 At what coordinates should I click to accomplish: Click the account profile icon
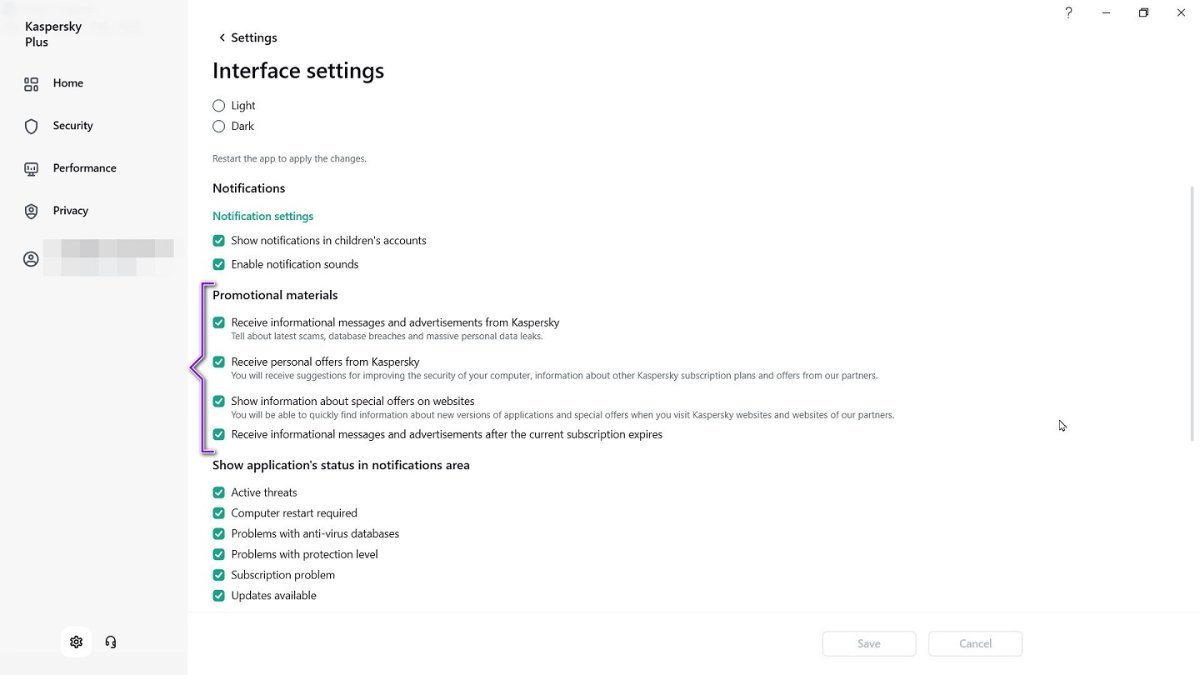click(31, 259)
